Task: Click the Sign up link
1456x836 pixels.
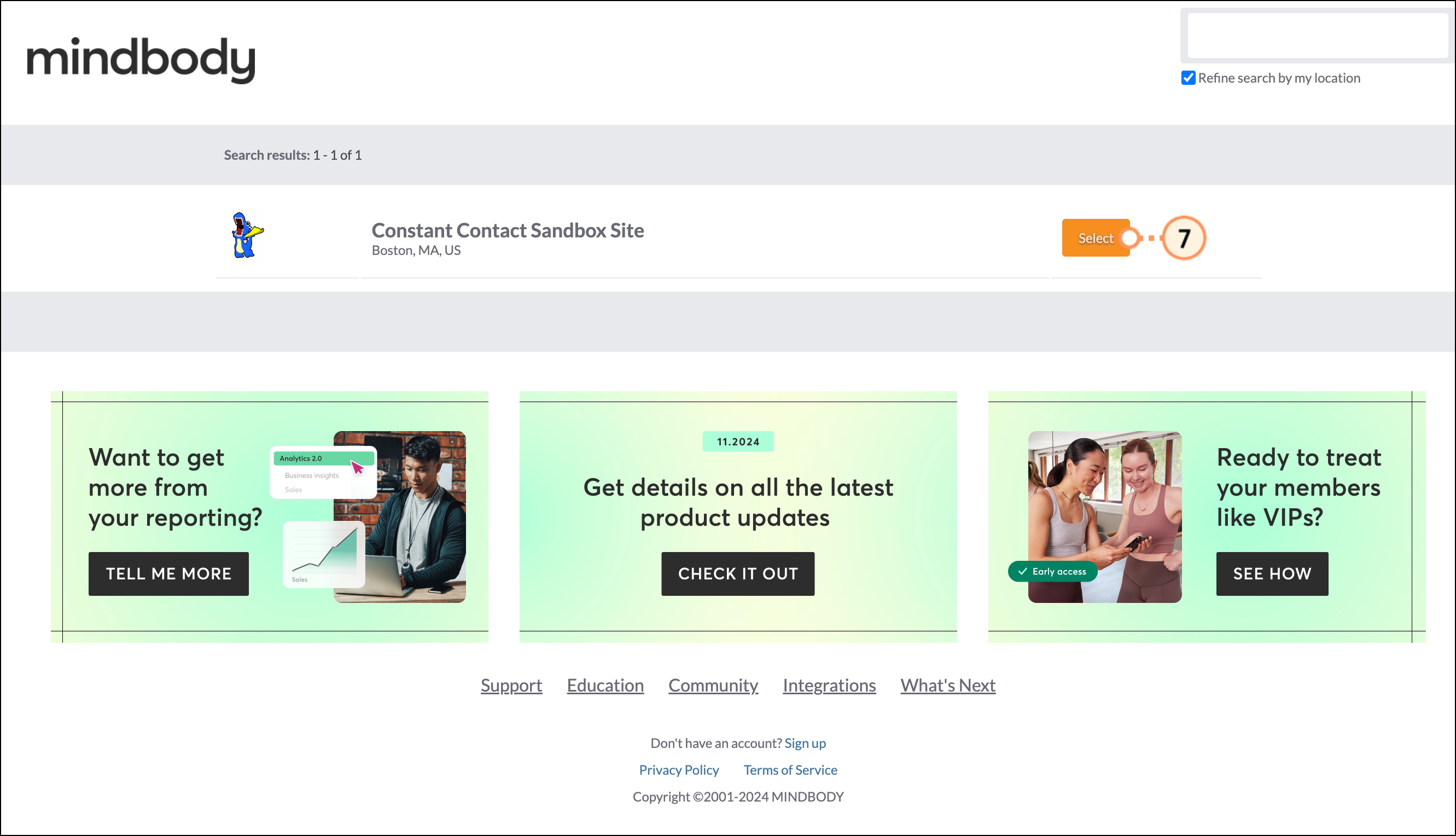Action: pos(805,743)
